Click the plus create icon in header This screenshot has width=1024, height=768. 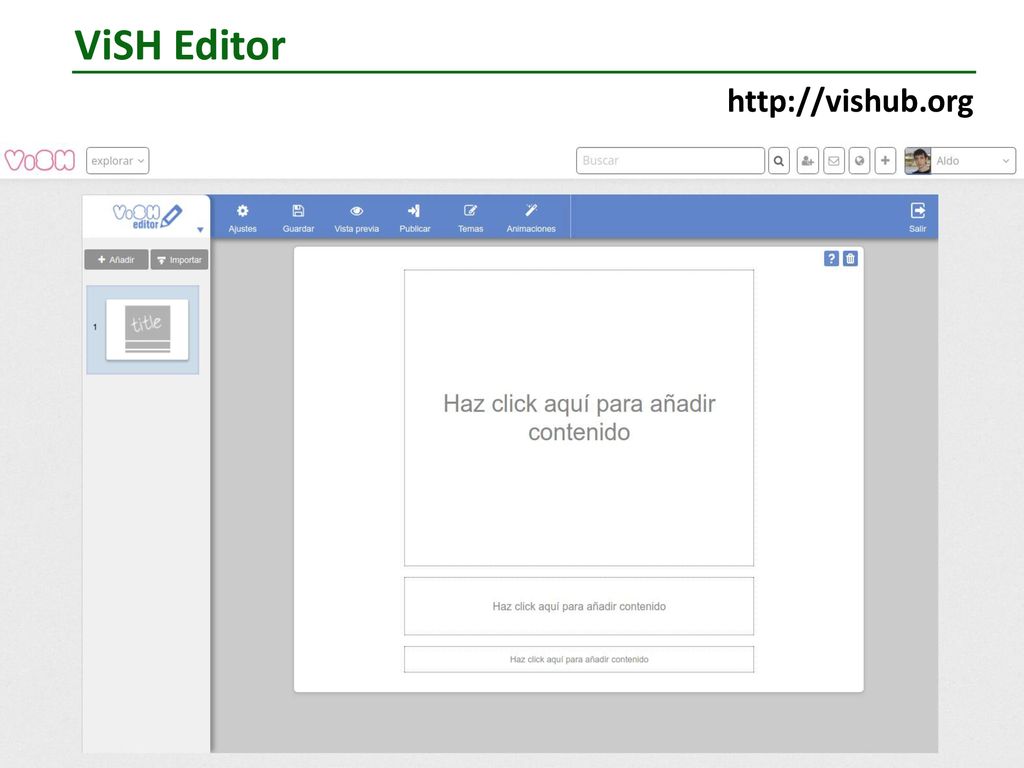click(x=885, y=161)
